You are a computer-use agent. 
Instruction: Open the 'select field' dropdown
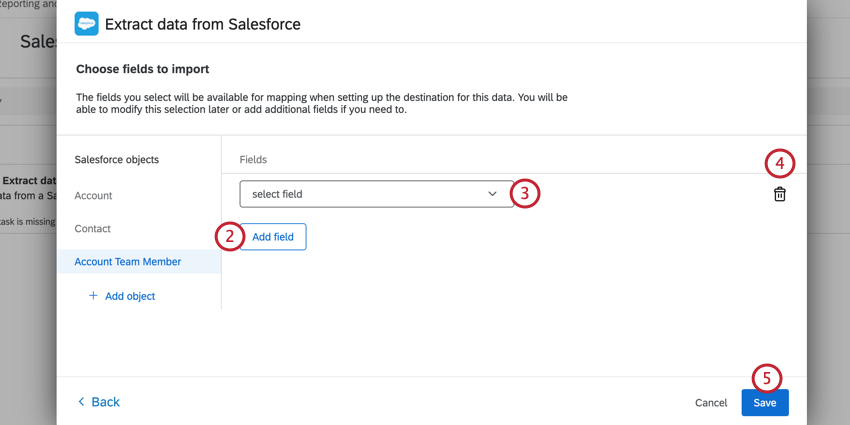point(376,194)
